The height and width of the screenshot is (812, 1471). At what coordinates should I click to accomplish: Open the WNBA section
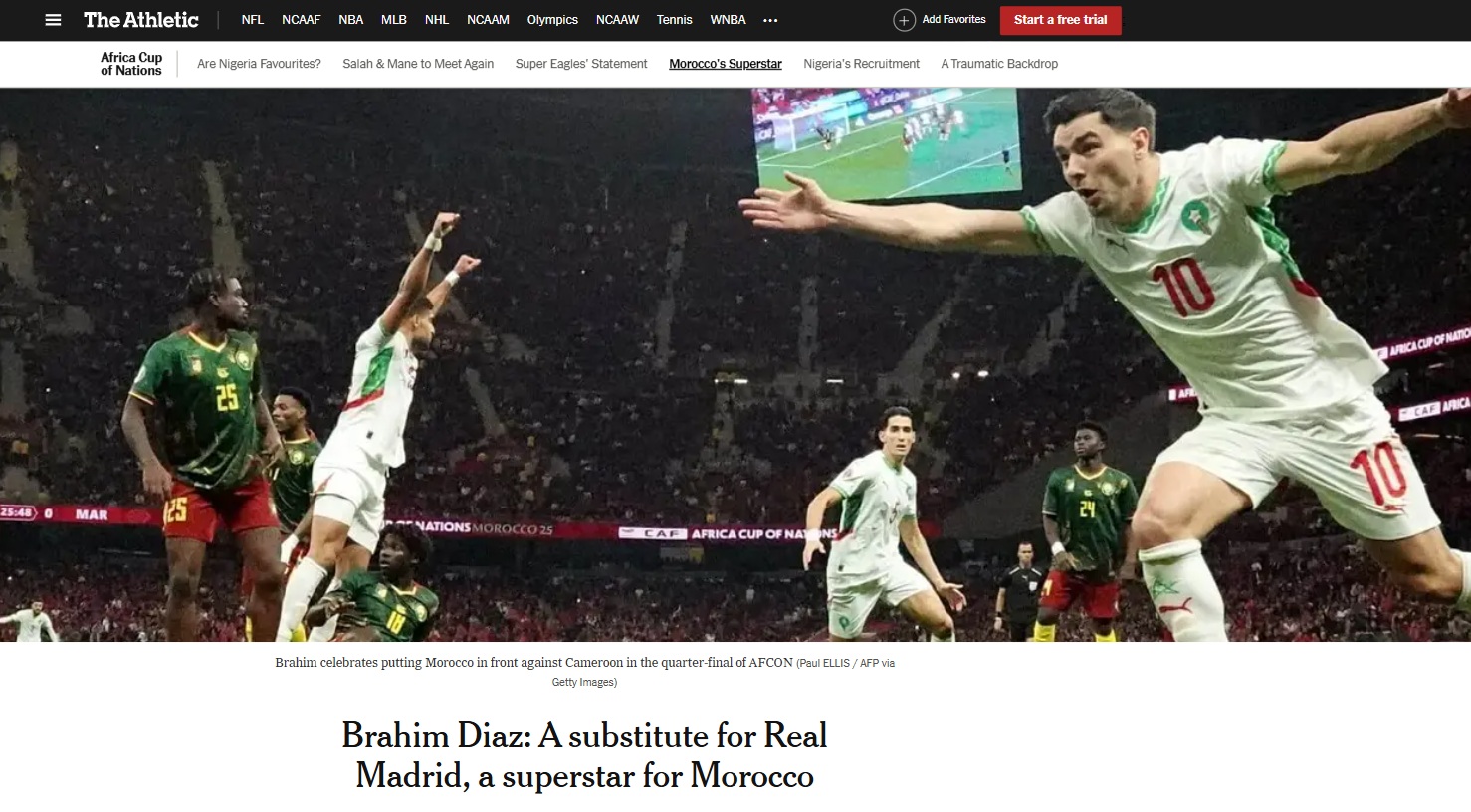point(728,20)
